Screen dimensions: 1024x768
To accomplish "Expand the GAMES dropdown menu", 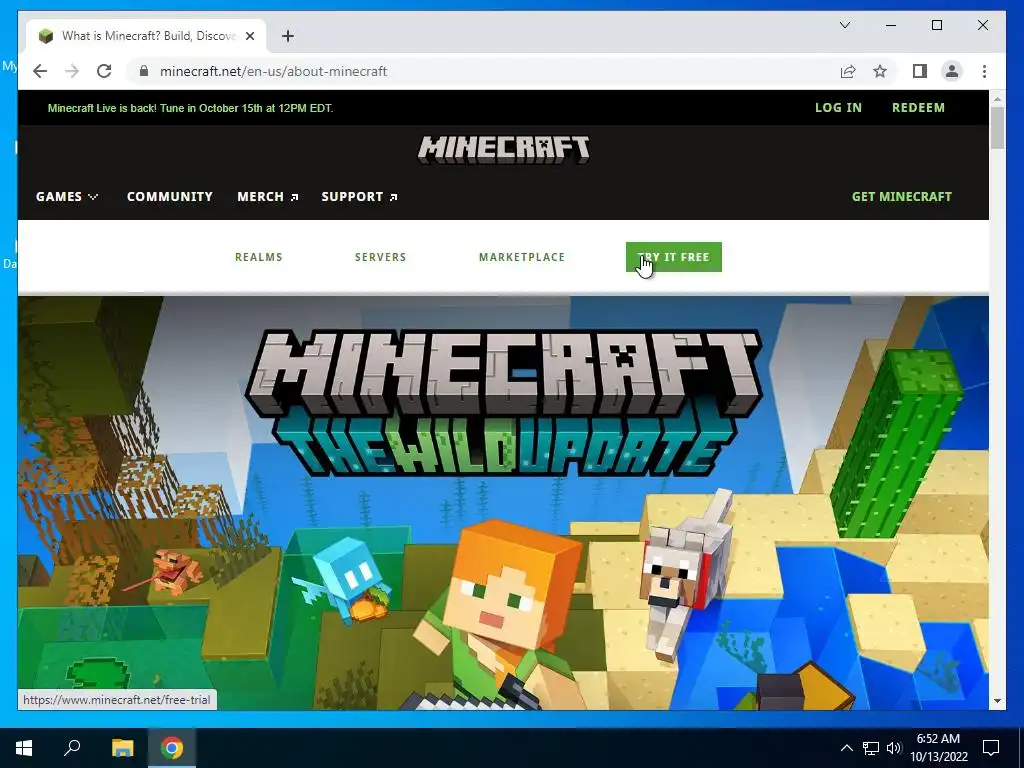I will click(67, 197).
